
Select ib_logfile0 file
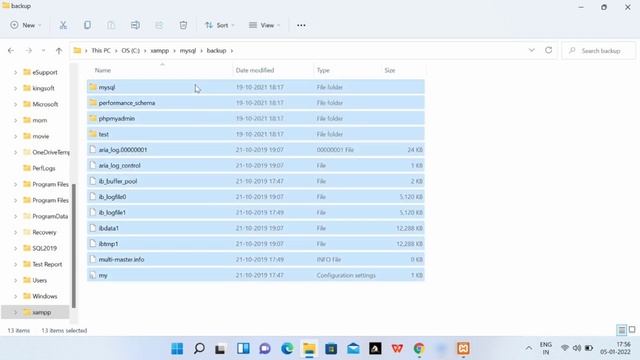tap(256, 197)
